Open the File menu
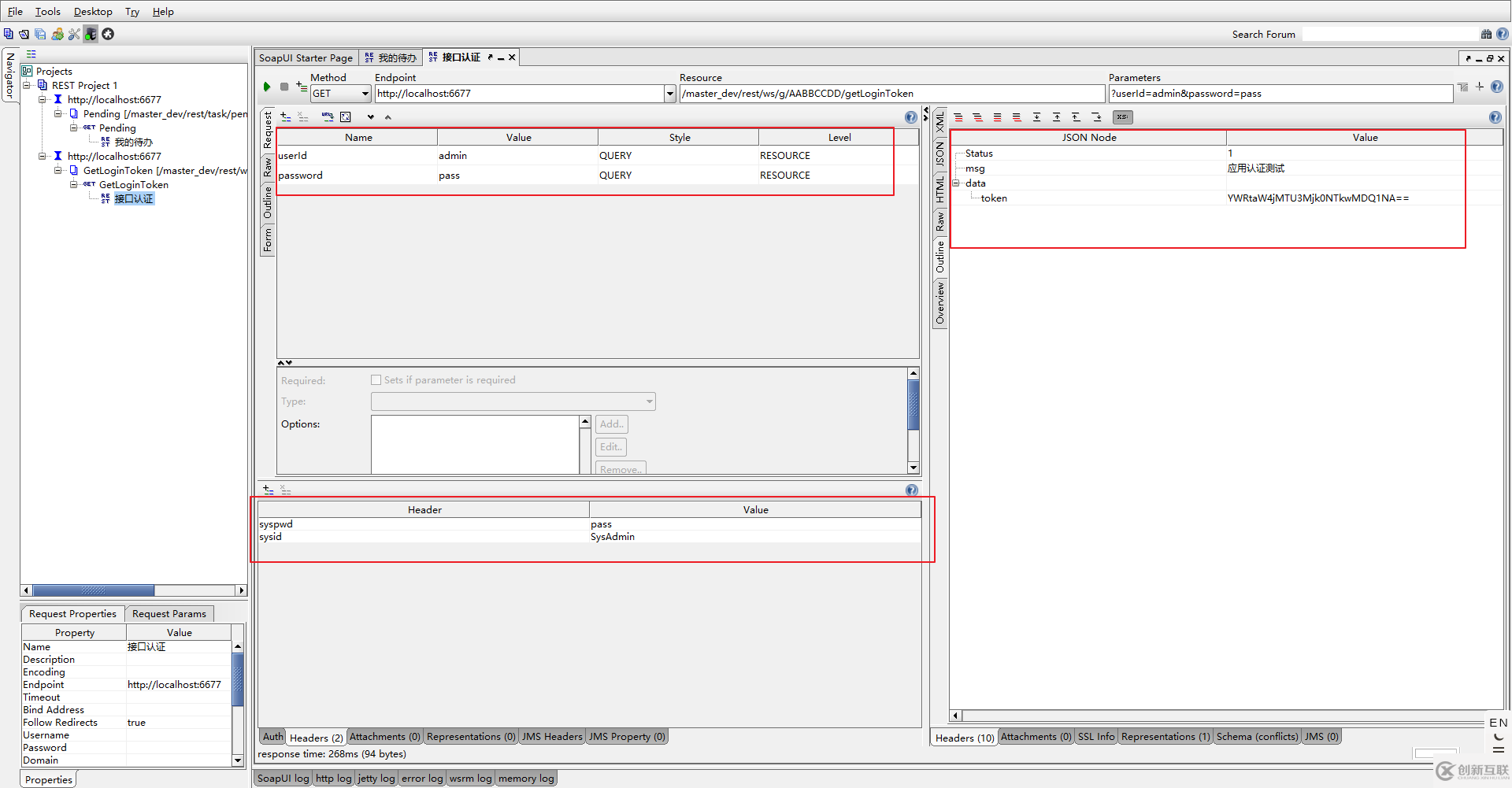This screenshot has width=1512, height=788. coord(15,12)
